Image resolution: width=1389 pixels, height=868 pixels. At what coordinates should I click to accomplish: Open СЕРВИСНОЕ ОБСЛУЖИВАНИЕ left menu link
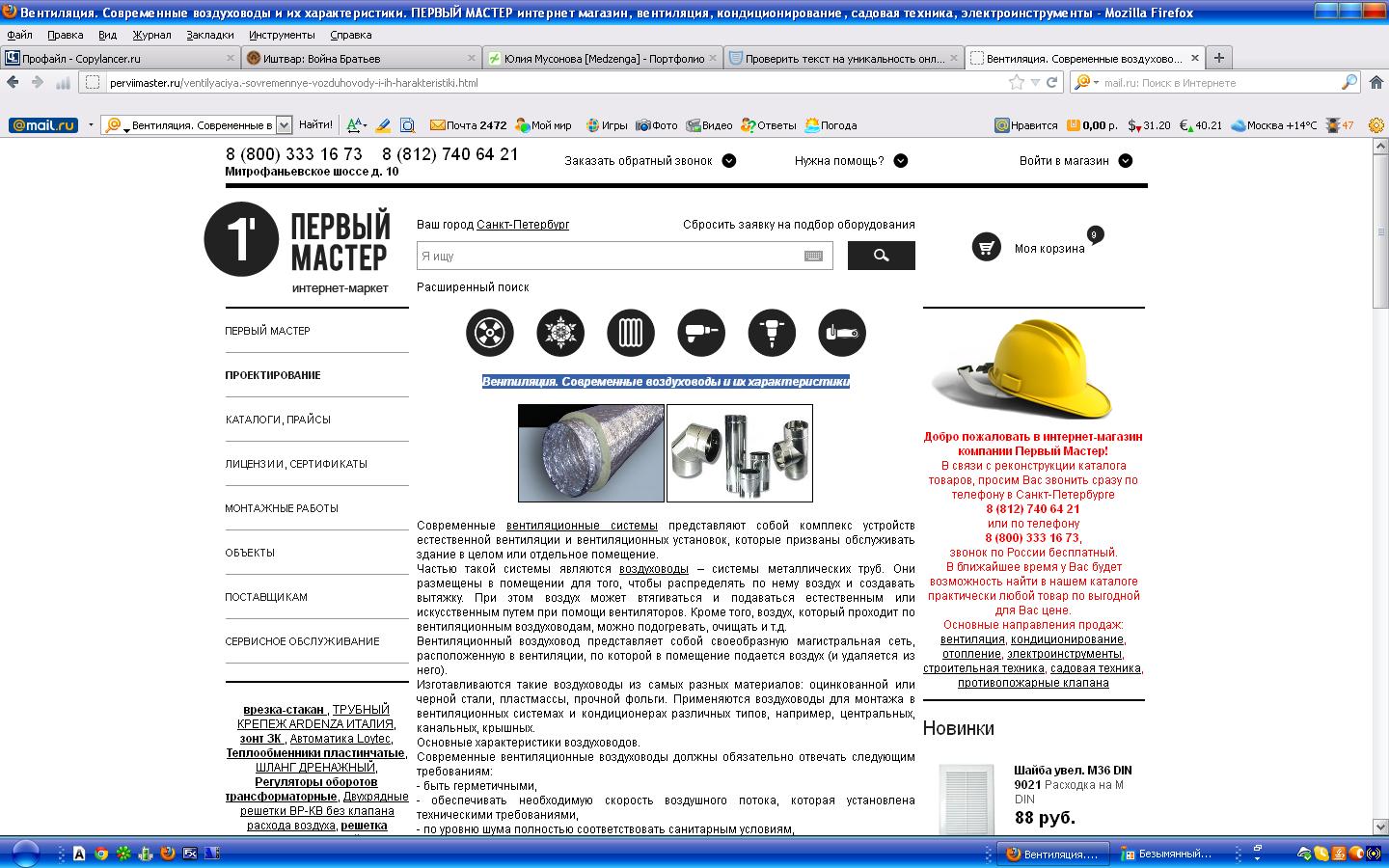pos(302,641)
